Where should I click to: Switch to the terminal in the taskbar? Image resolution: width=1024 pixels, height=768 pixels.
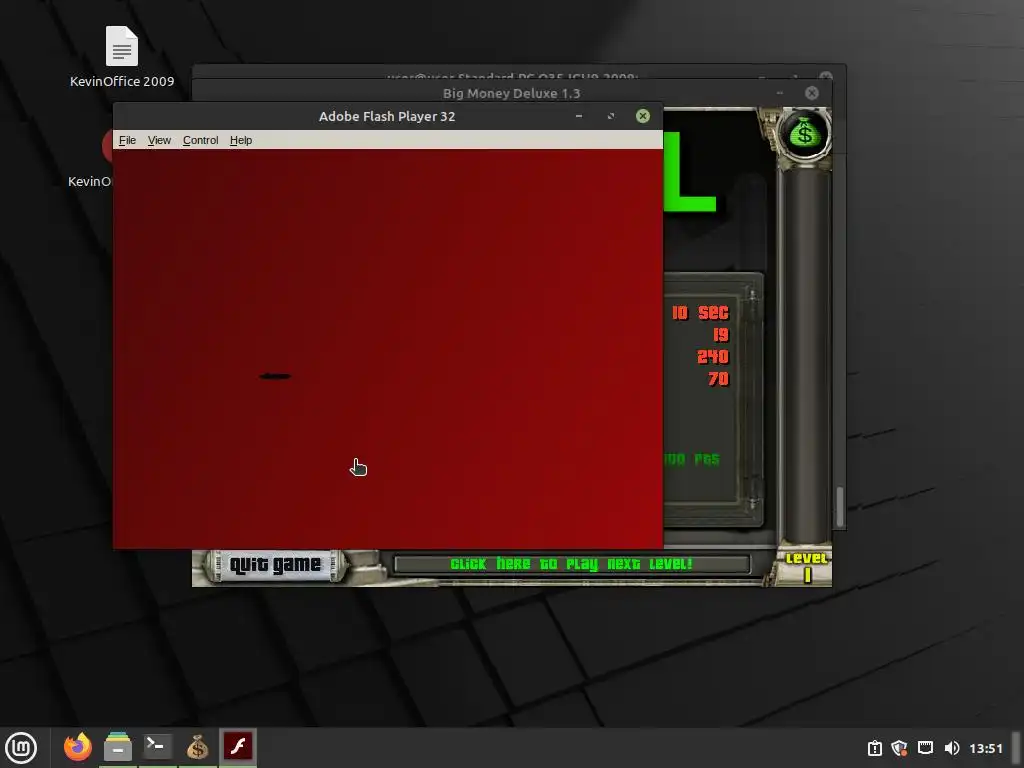tap(157, 746)
